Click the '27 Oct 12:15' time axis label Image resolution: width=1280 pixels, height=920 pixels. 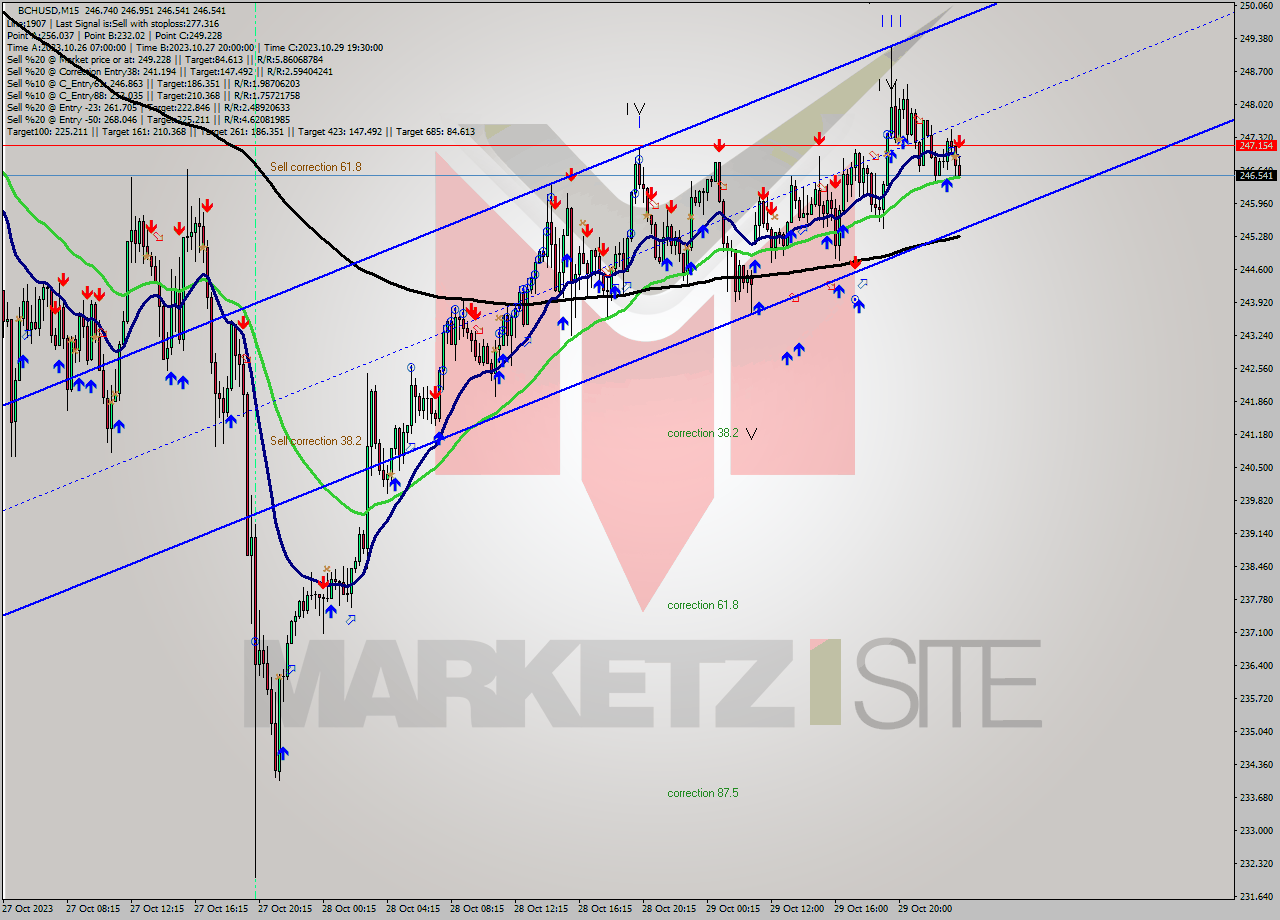[157, 910]
